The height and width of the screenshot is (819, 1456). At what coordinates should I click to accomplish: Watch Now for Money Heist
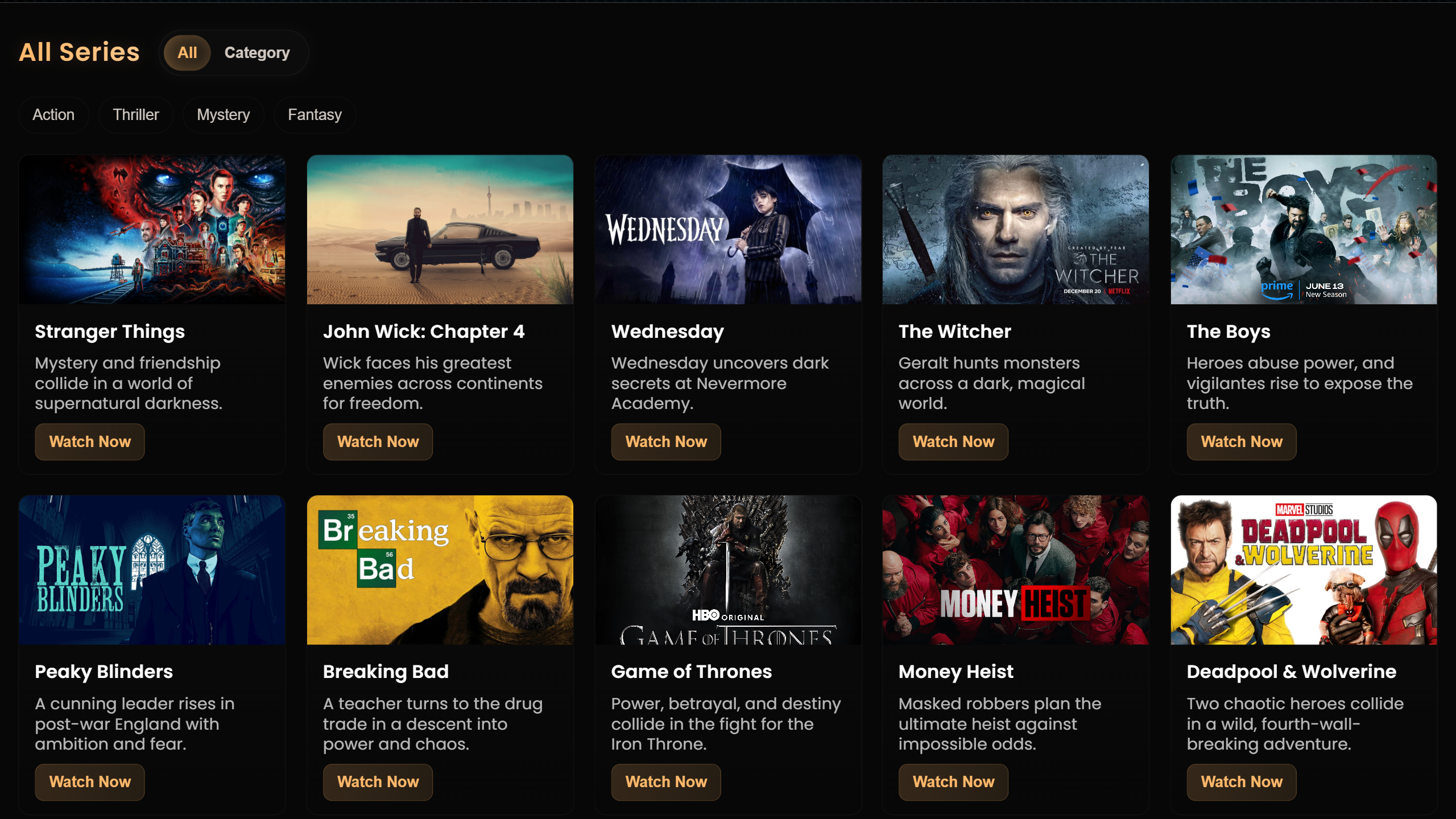pyautogui.click(x=953, y=782)
